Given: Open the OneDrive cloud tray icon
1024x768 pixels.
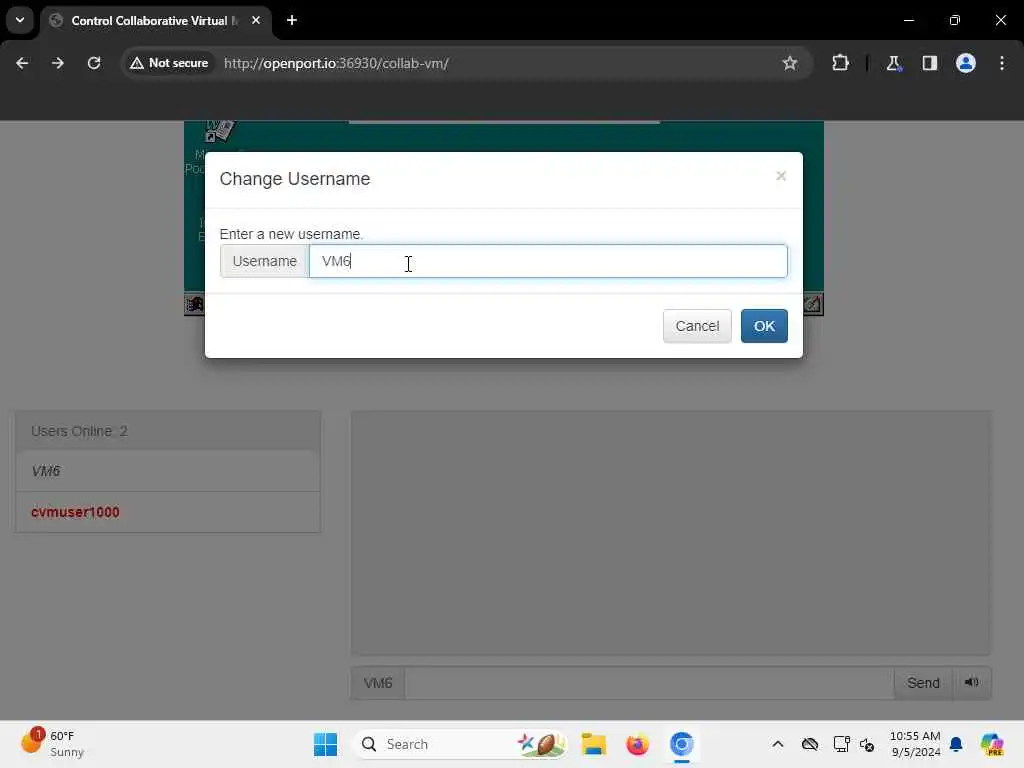Looking at the screenshot, I should coord(810,744).
